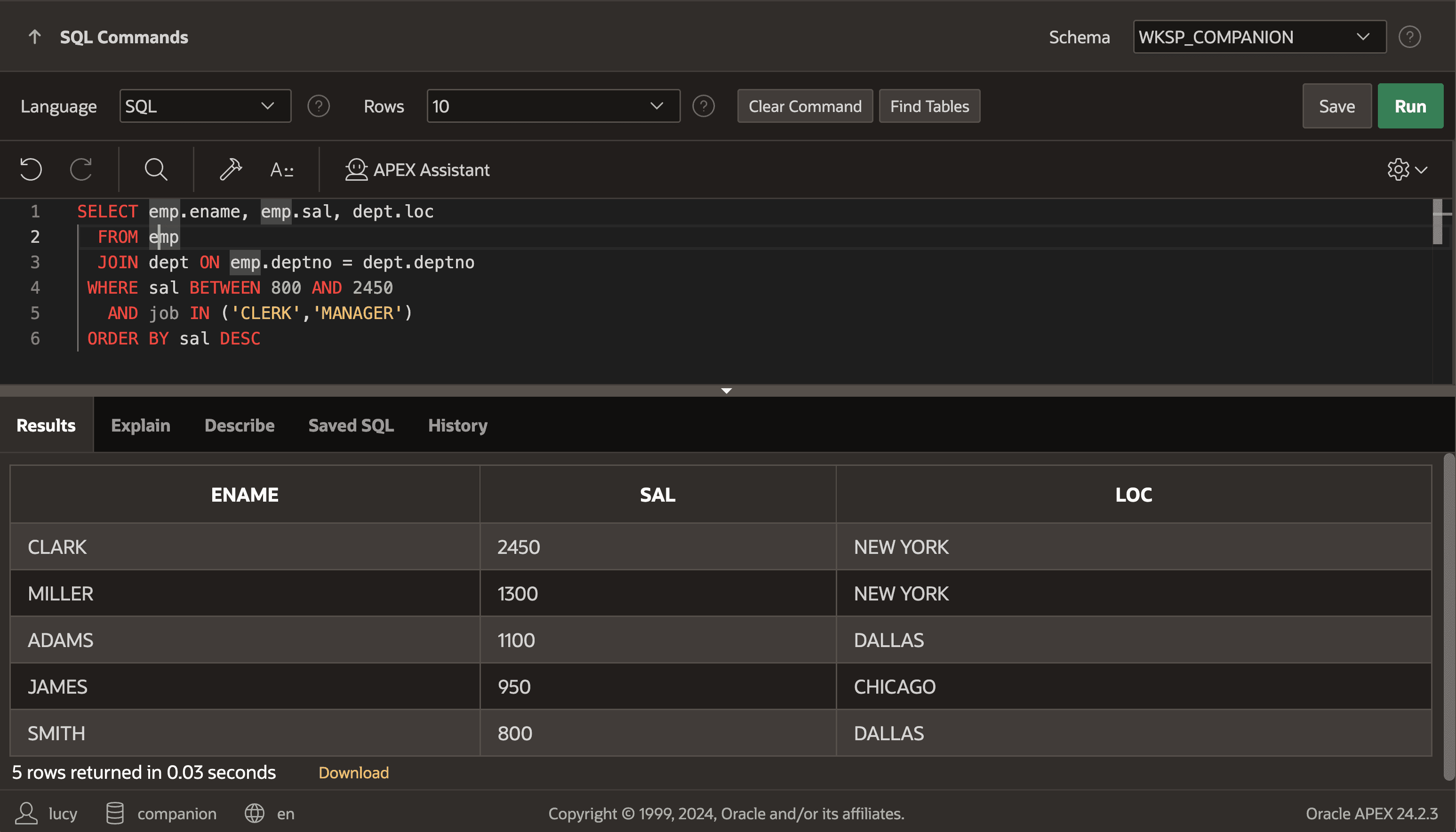
Task: Click the Clear Command button
Action: 805,106
